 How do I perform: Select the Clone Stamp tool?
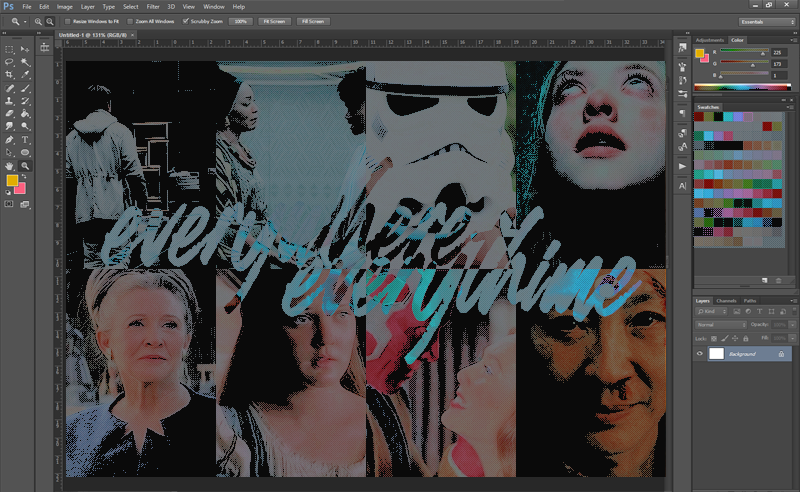tap(9, 101)
